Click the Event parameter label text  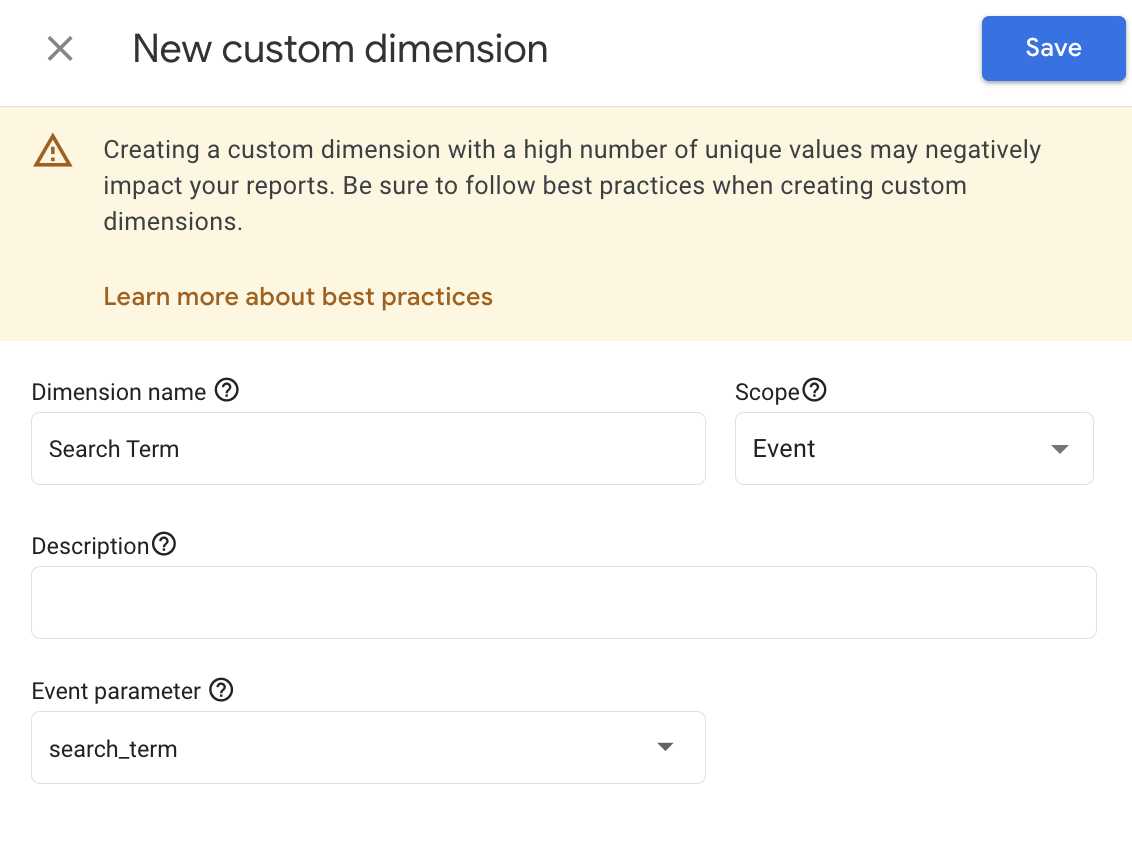[x=116, y=691]
